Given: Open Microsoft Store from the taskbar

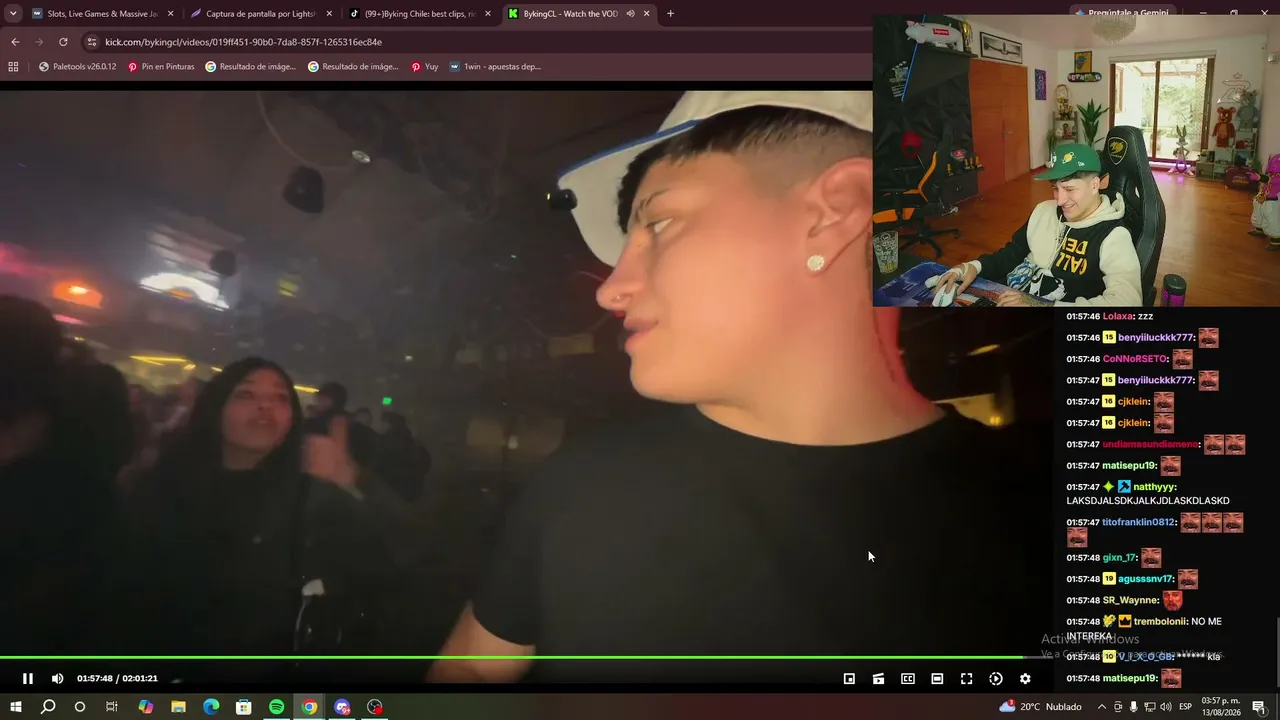Looking at the screenshot, I should (243, 707).
